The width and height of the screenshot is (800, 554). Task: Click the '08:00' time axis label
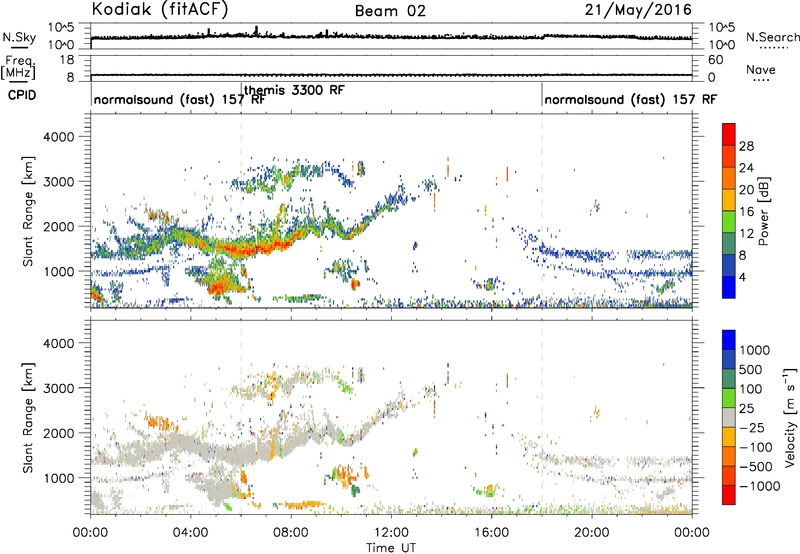291,533
